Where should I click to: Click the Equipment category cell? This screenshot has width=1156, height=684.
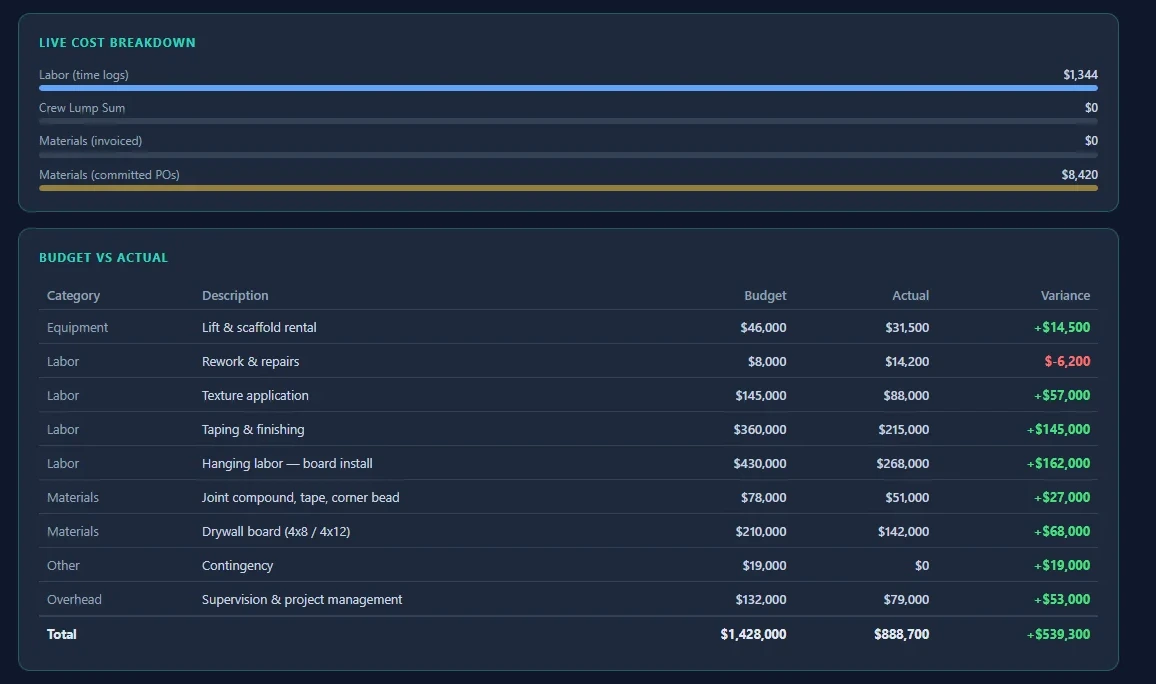(x=77, y=327)
